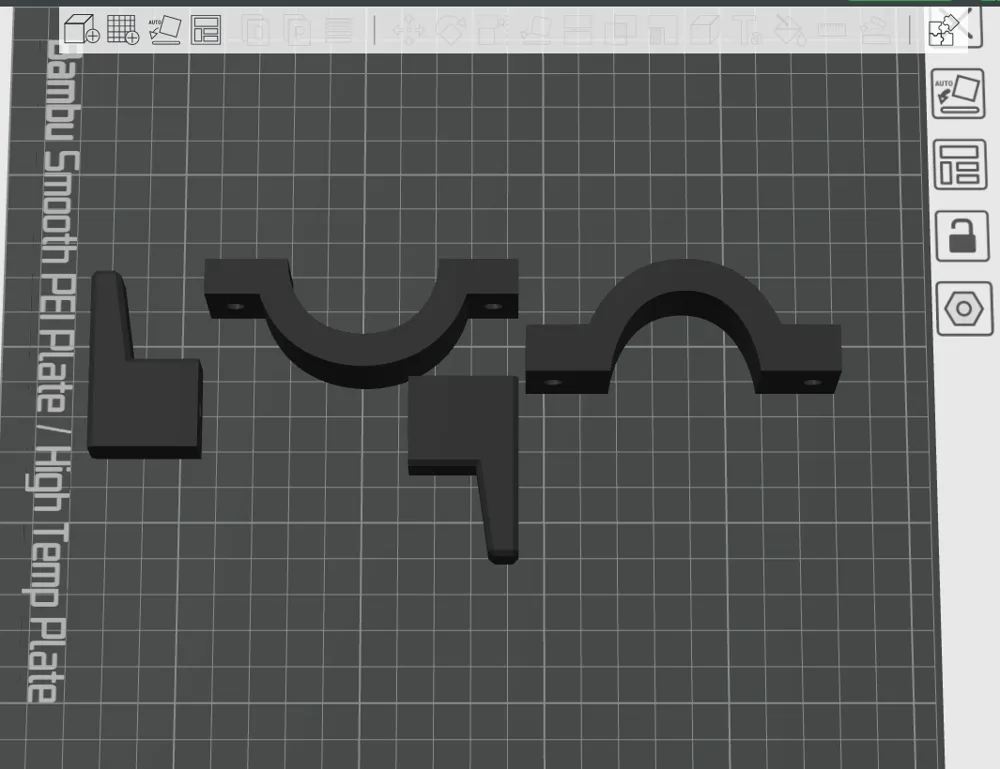
Task: Choose the Scale tool
Action: coord(492,30)
